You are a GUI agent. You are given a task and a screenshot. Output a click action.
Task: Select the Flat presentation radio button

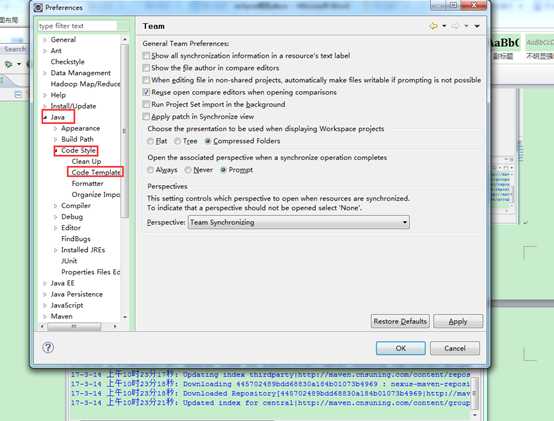coord(151,141)
